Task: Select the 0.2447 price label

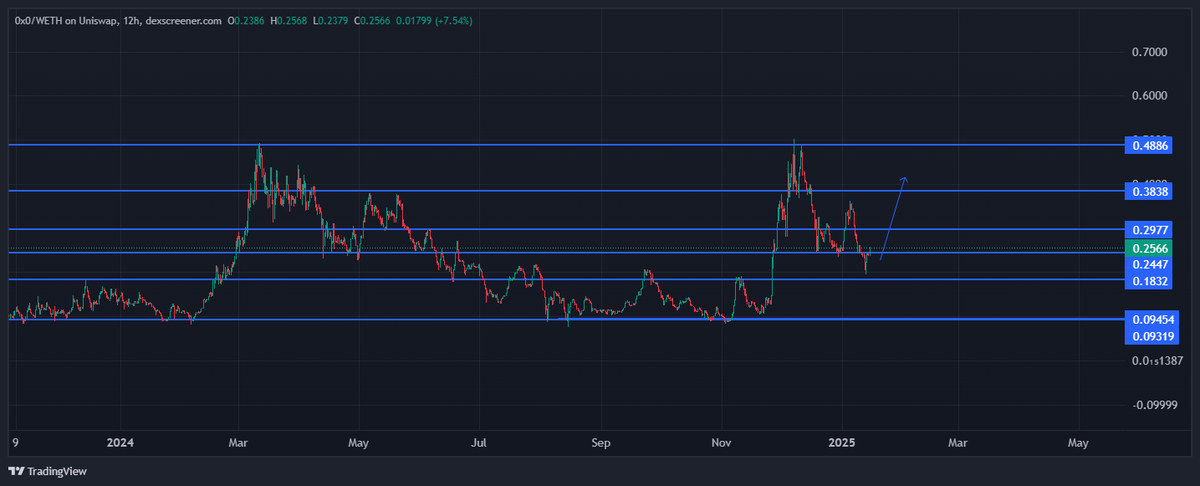Action: [1150, 264]
